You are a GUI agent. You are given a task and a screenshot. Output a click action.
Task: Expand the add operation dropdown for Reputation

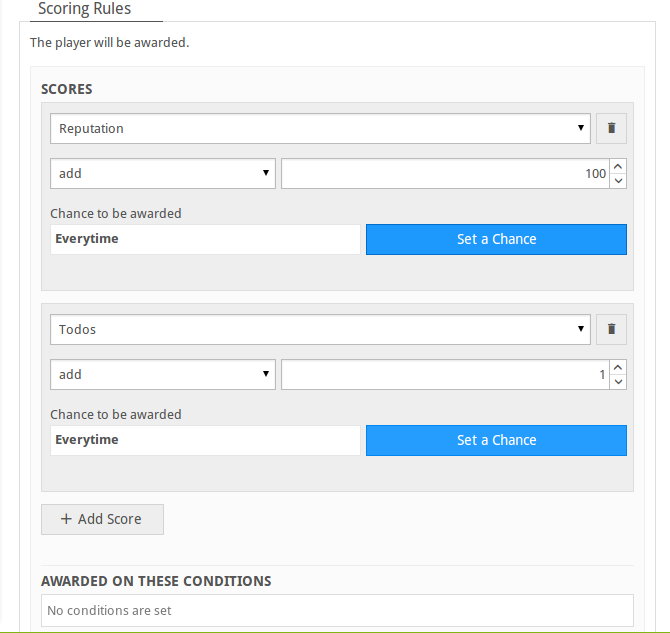tap(163, 174)
